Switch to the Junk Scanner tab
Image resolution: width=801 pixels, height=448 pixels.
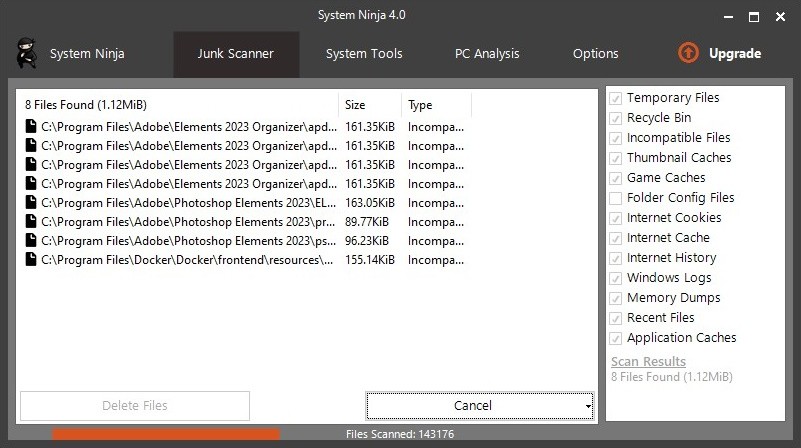point(235,54)
